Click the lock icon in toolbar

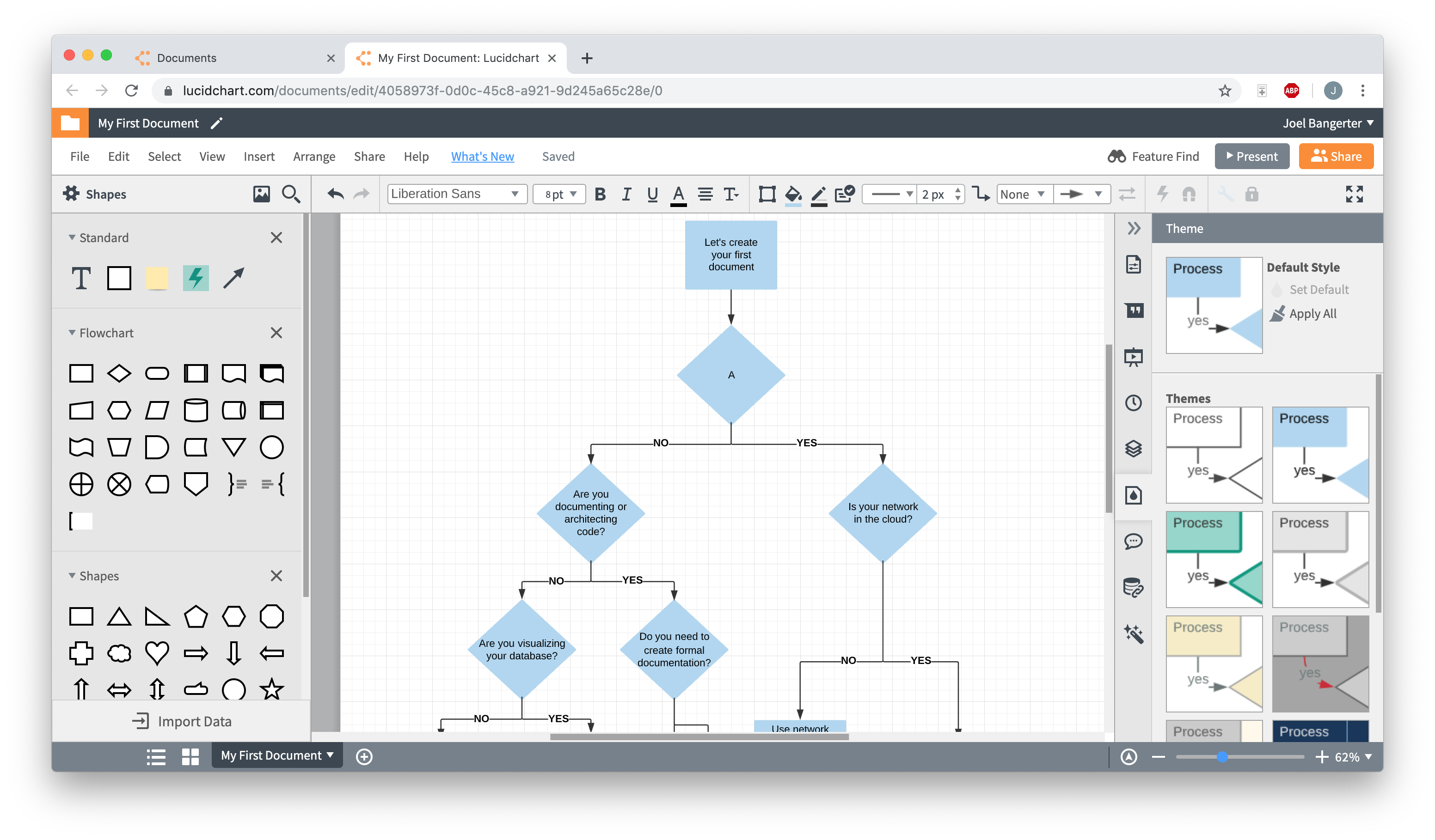tap(1252, 194)
